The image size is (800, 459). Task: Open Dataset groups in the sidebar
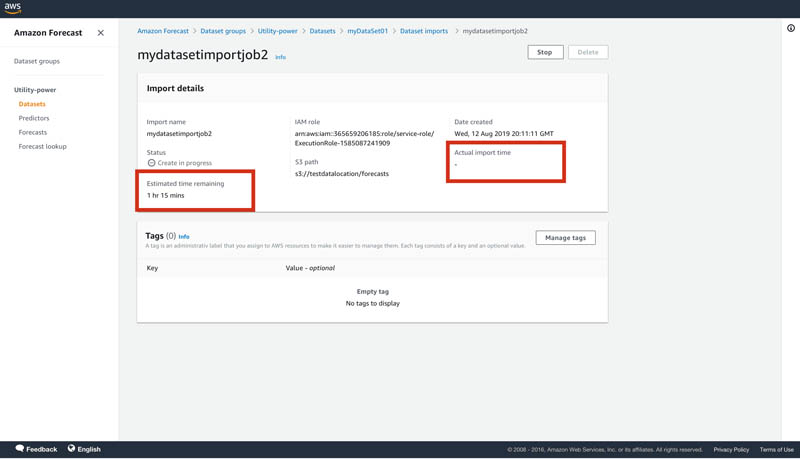[37, 61]
